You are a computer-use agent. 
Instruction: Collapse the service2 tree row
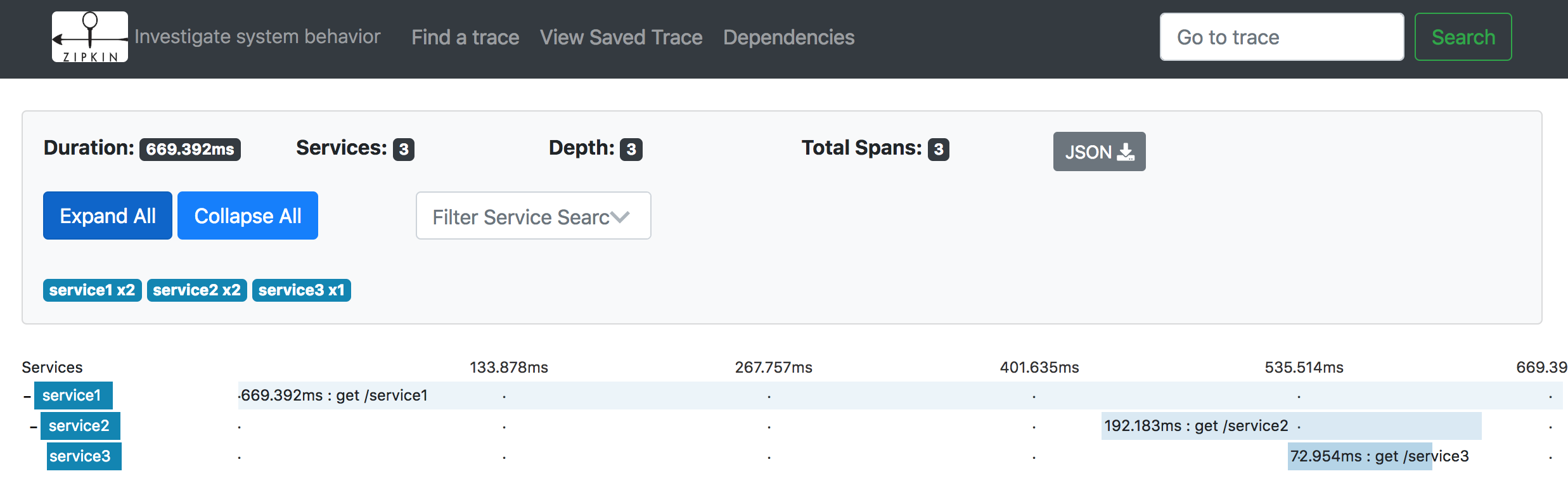34,427
